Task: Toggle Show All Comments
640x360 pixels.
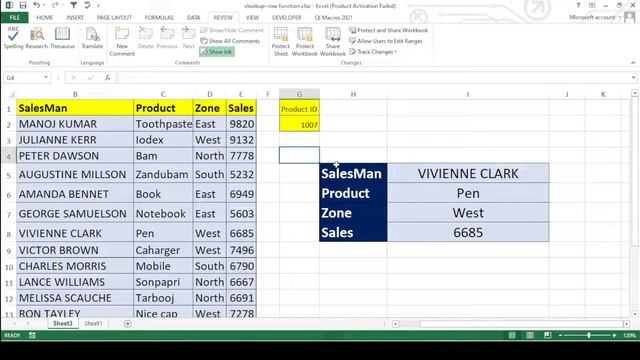Action: 230,41
